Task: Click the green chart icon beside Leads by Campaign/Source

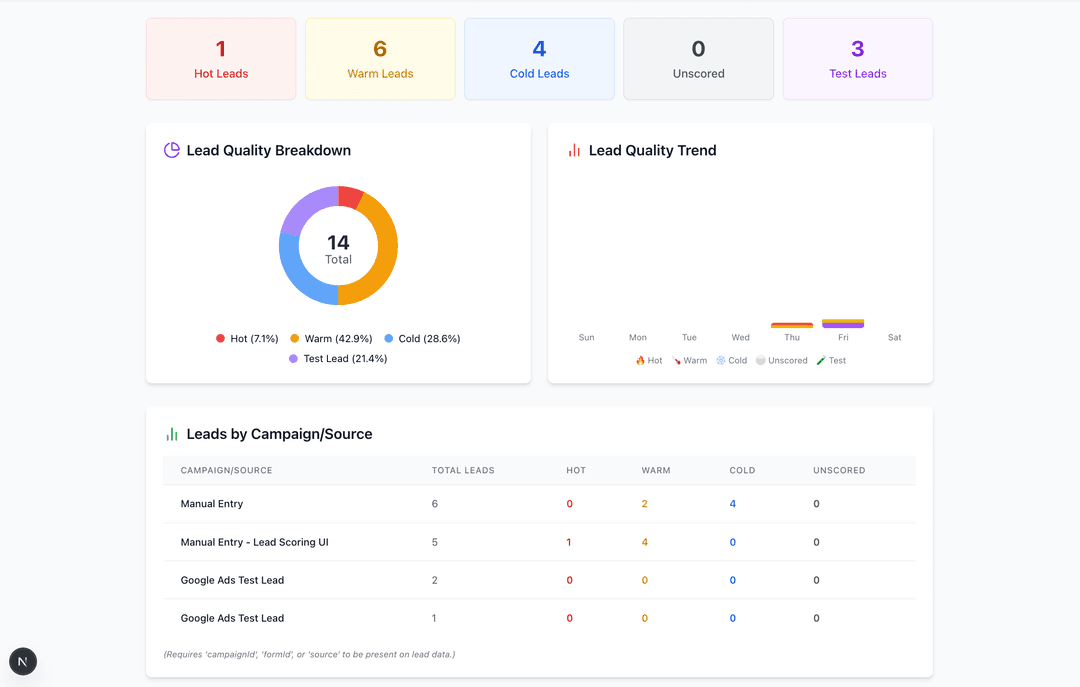Action: [172, 434]
